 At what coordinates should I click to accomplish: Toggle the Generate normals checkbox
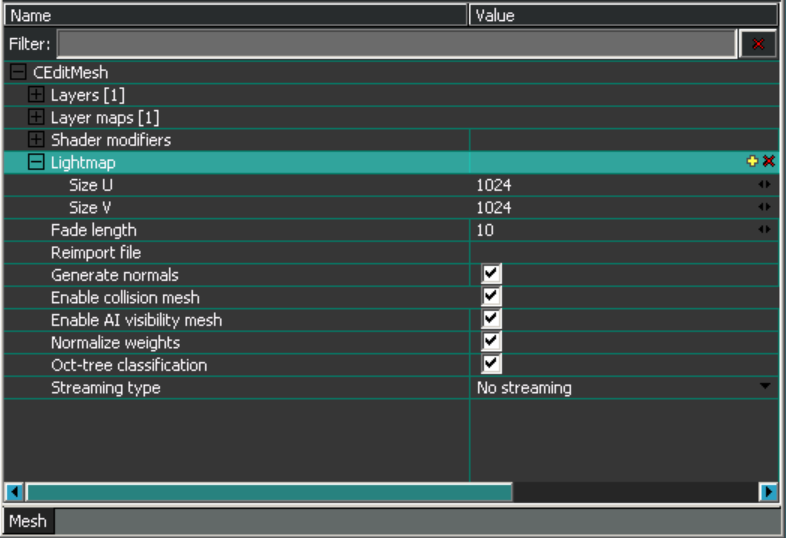(491, 274)
